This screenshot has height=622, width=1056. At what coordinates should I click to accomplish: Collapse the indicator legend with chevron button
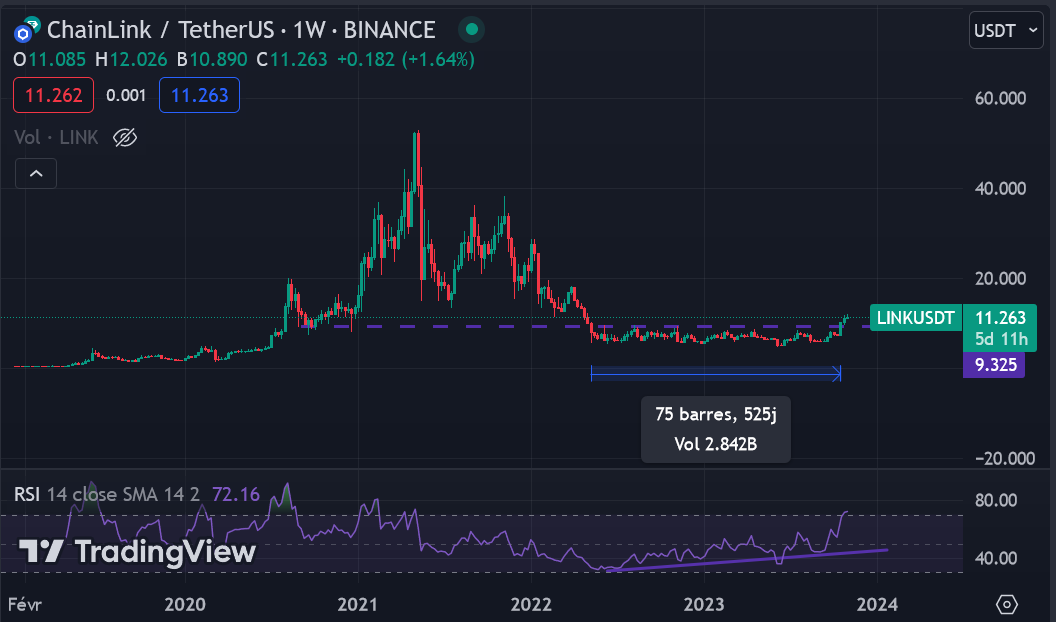[x=36, y=174]
